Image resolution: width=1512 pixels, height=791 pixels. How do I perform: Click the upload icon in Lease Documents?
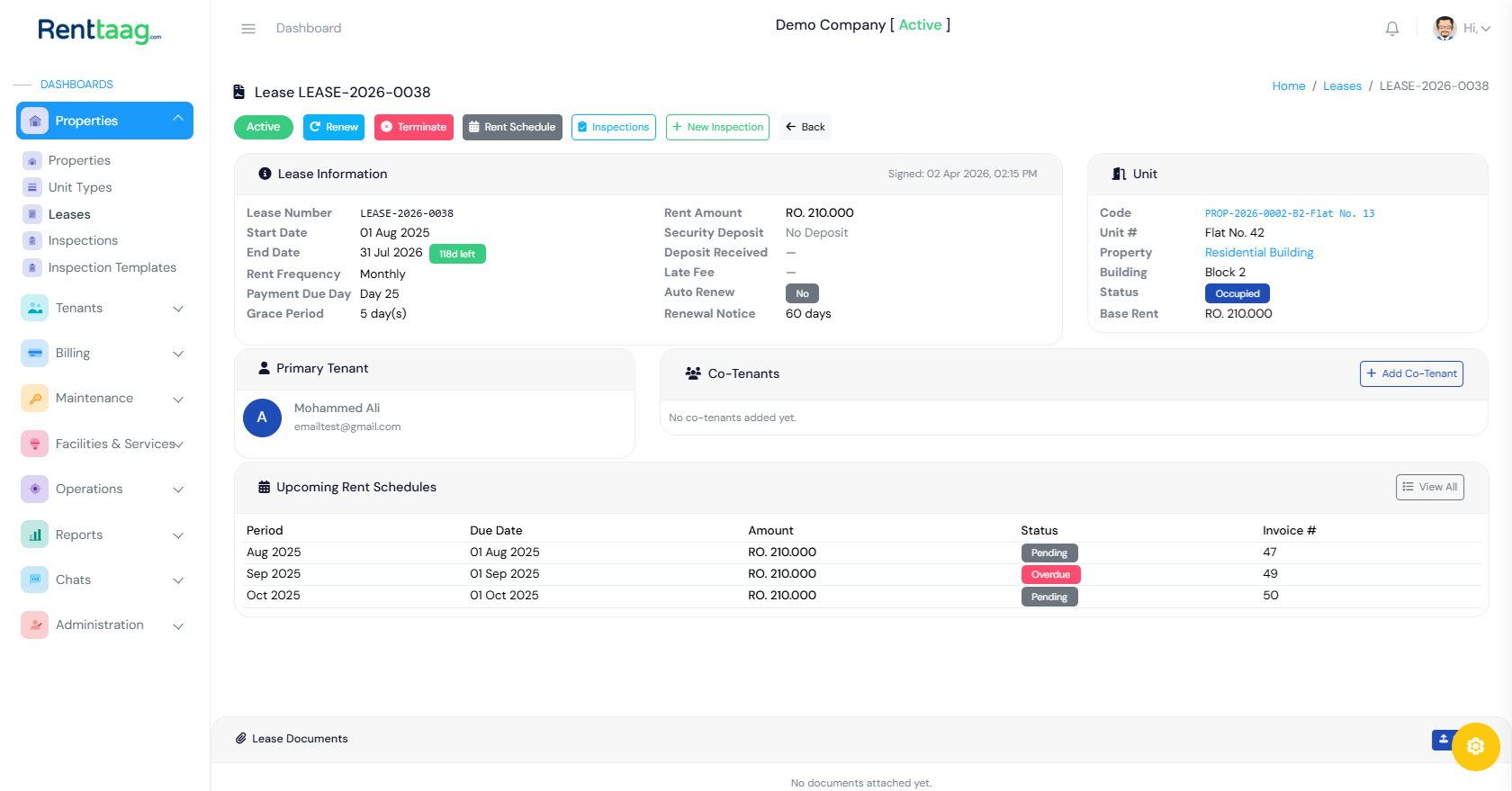point(1443,739)
